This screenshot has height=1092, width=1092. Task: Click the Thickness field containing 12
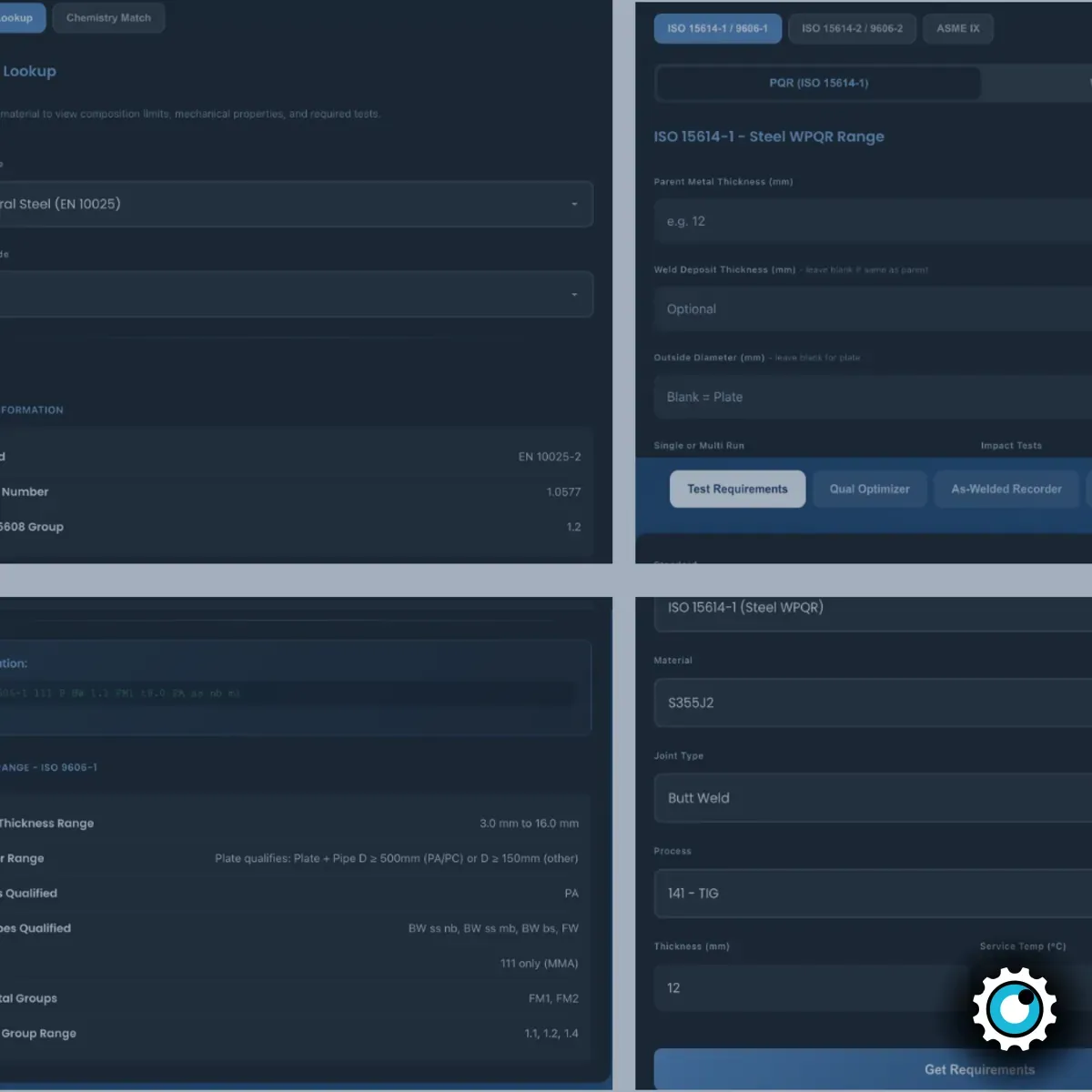pyautogui.click(x=810, y=988)
